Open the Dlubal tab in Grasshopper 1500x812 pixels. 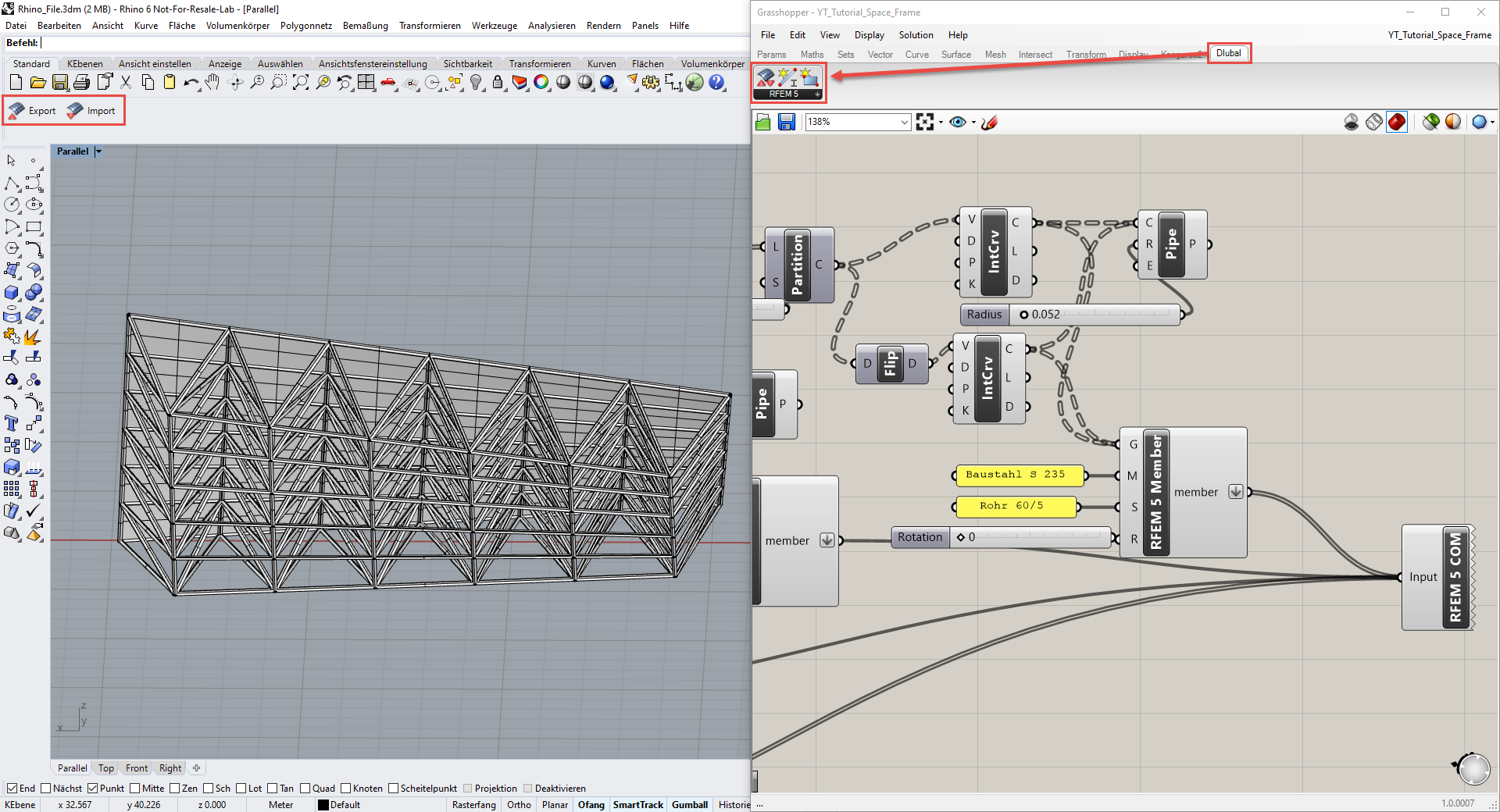(x=1228, y=53)
